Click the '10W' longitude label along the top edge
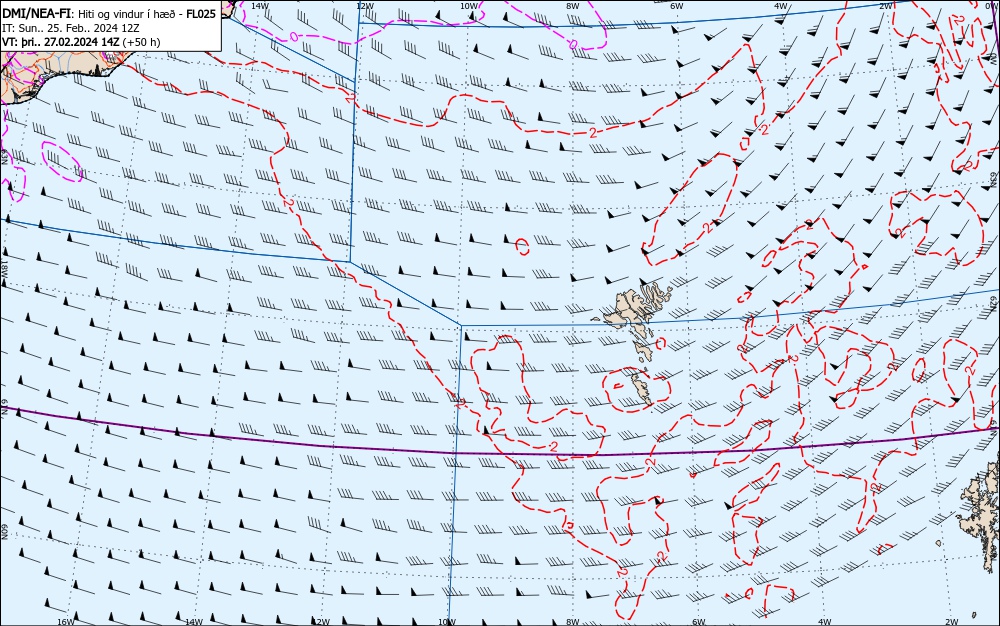This screenshot has width=1000, height=626. point(469,6)
